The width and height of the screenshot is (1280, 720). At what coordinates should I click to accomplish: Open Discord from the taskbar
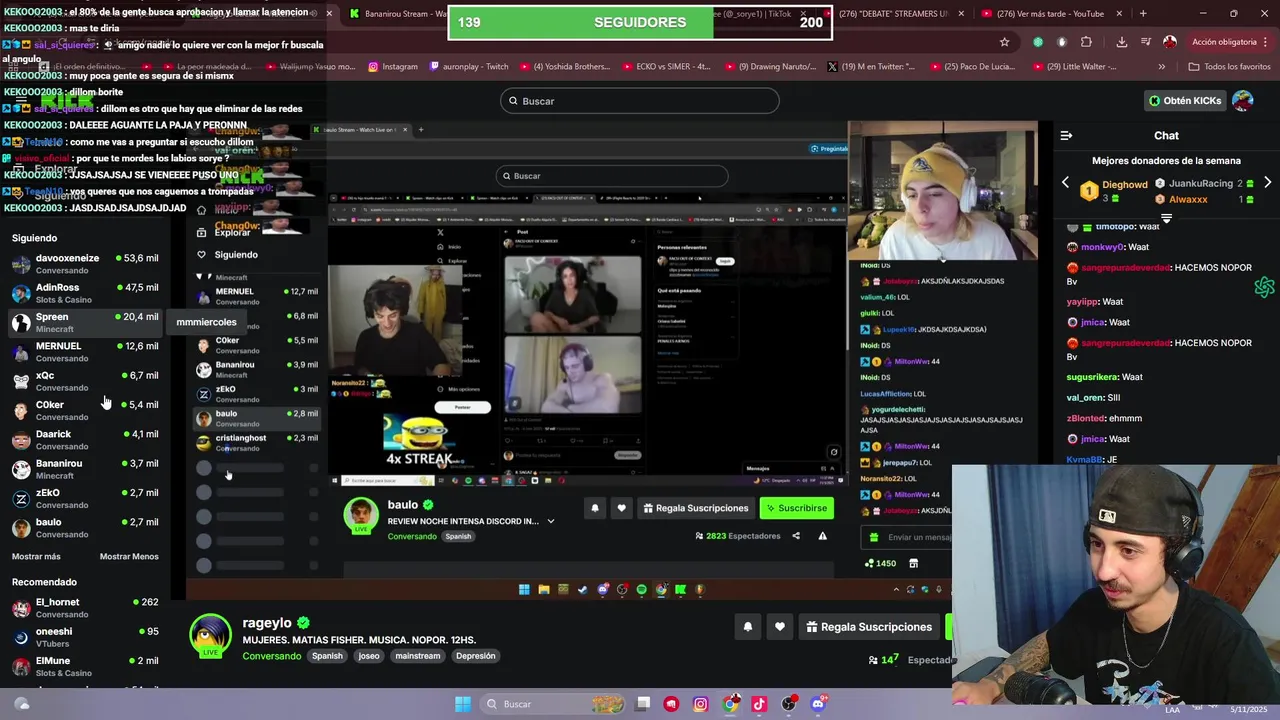(x=818, y=704)
